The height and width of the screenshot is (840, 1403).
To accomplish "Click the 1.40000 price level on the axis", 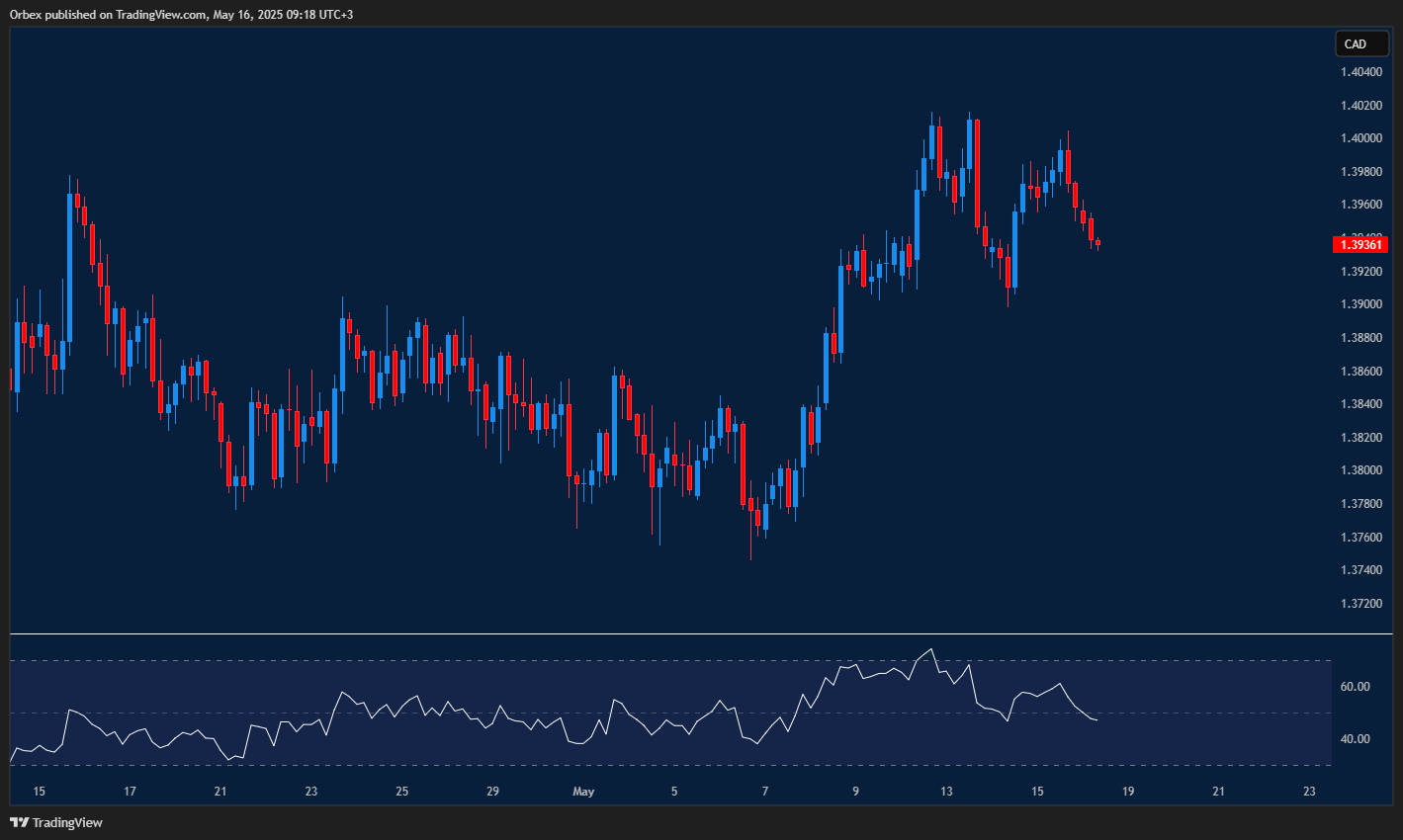I will click(1360, 138).
